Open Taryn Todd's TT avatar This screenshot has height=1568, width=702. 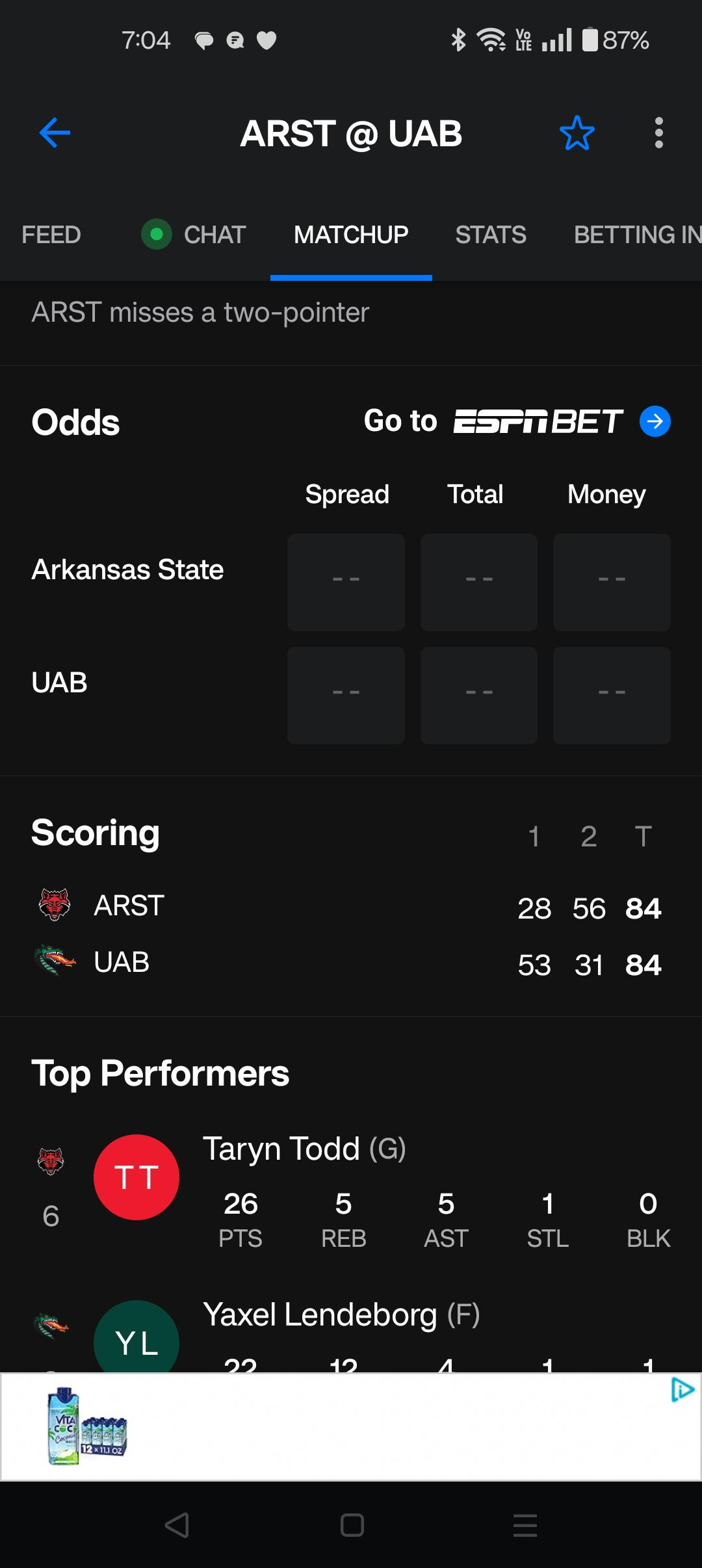point(136,1177)
